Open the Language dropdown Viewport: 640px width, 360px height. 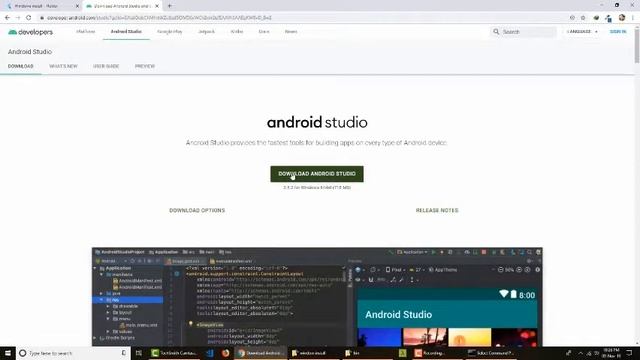[x=582, y=31]
